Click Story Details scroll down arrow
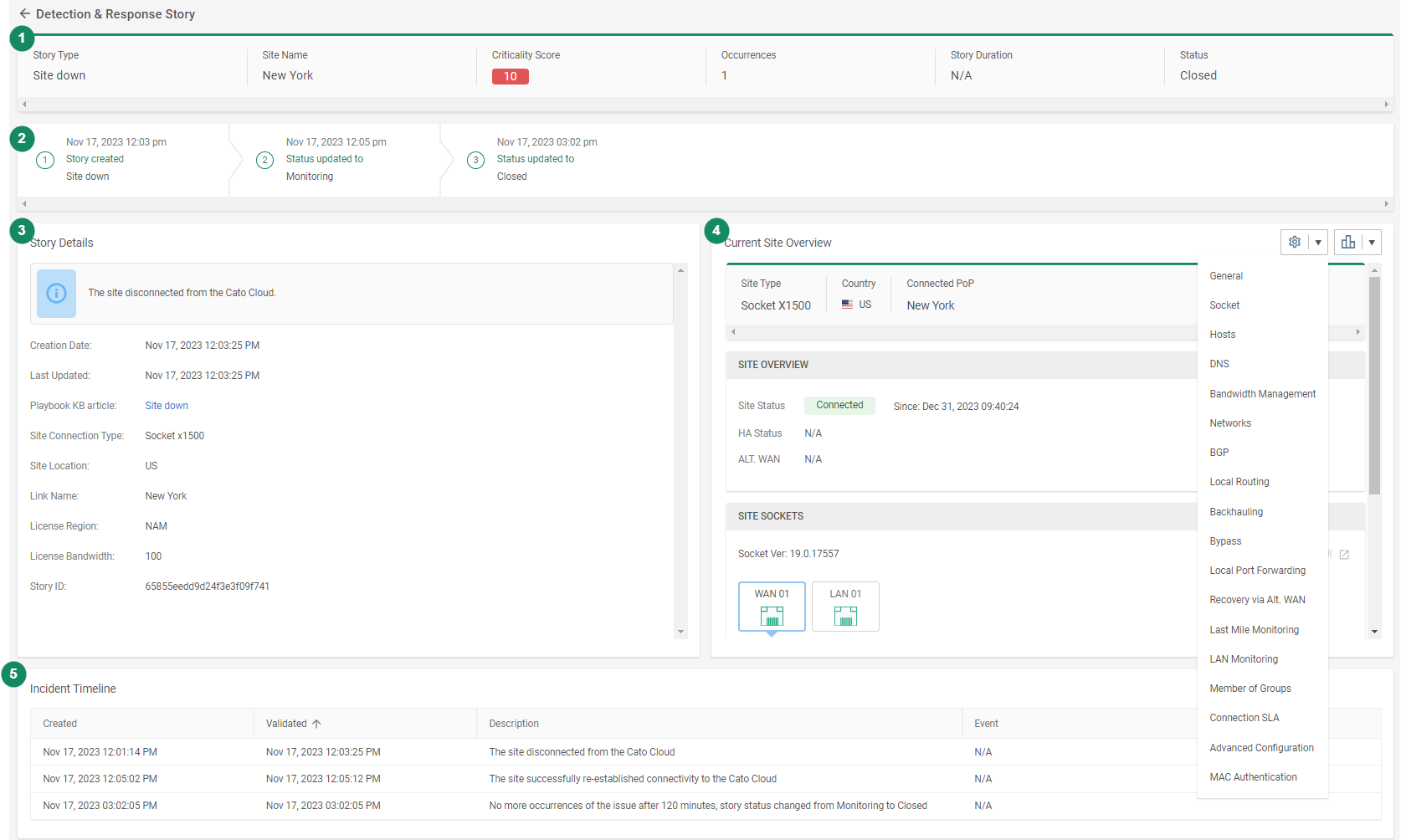 680,632
